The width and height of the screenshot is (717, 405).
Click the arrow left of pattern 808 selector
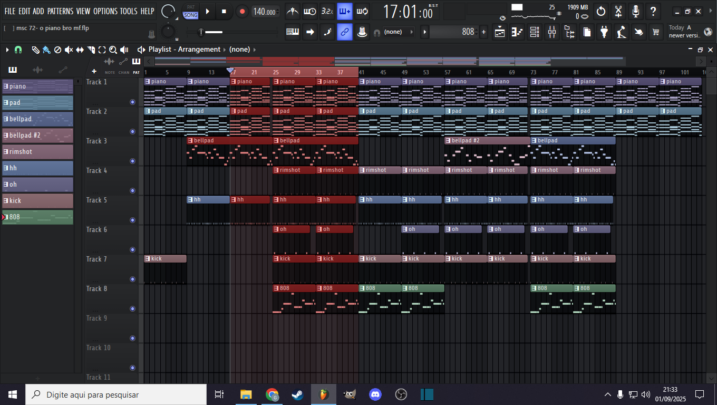pos(425,32)
